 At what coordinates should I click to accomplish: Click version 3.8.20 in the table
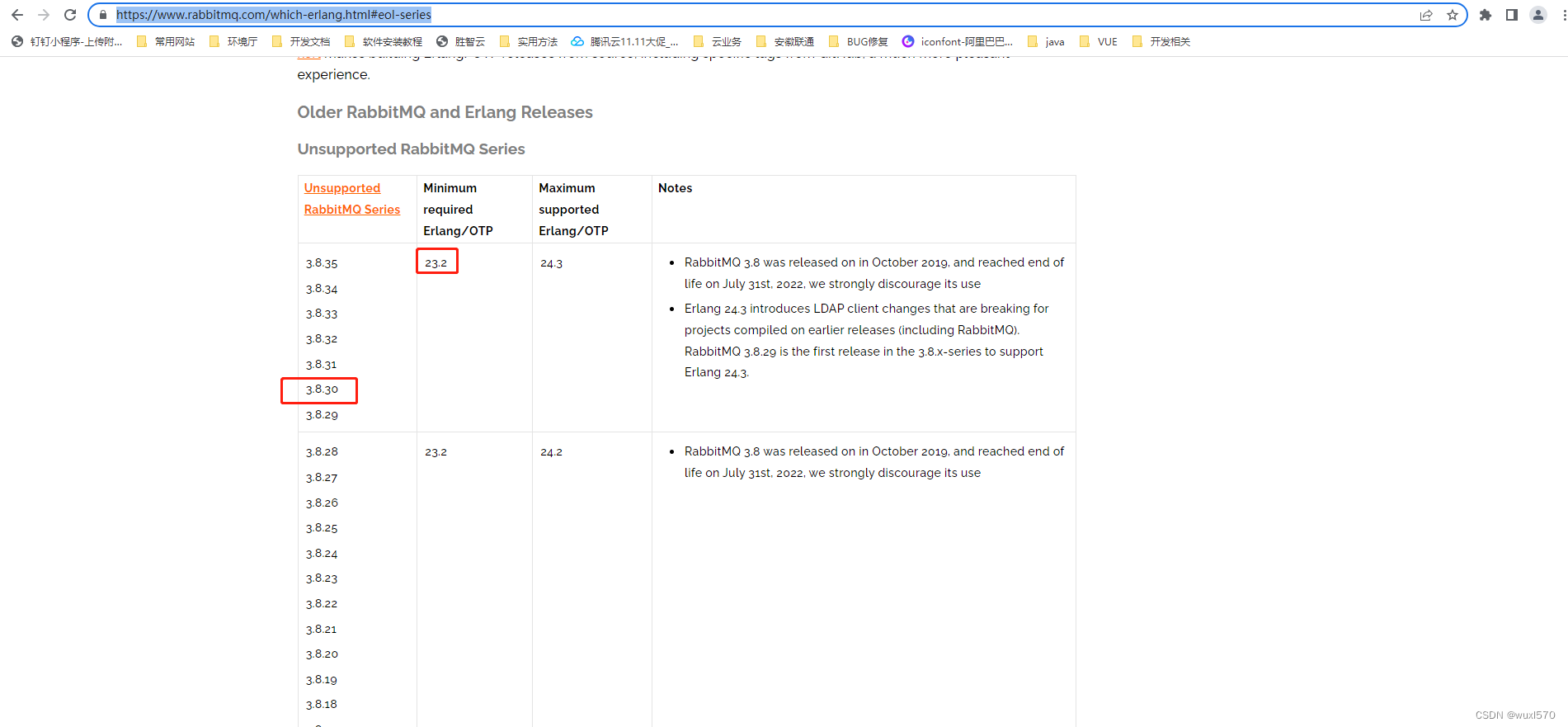coord(322,654)
